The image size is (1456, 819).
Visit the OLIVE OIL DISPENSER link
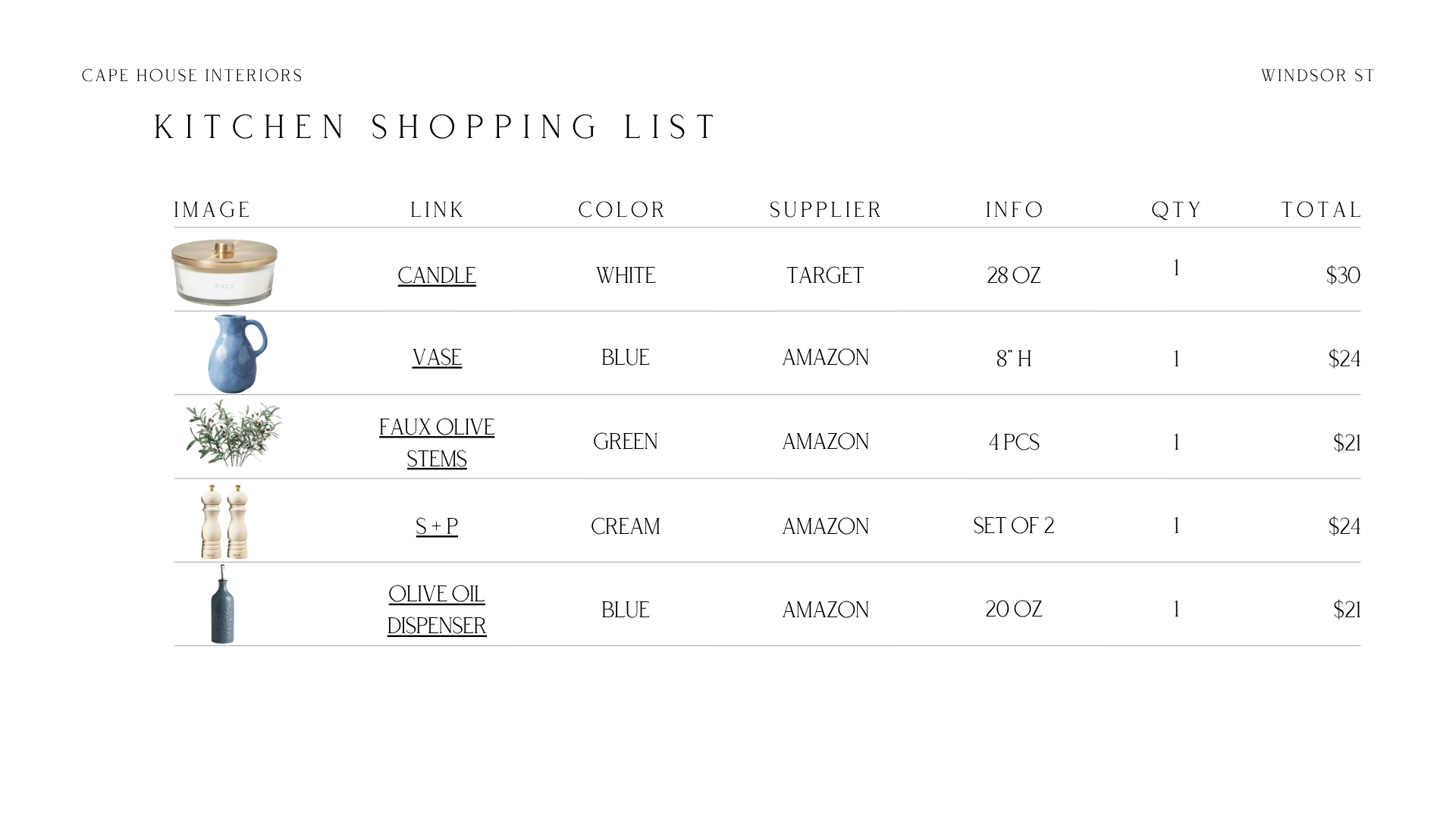(x=437, y=610)
